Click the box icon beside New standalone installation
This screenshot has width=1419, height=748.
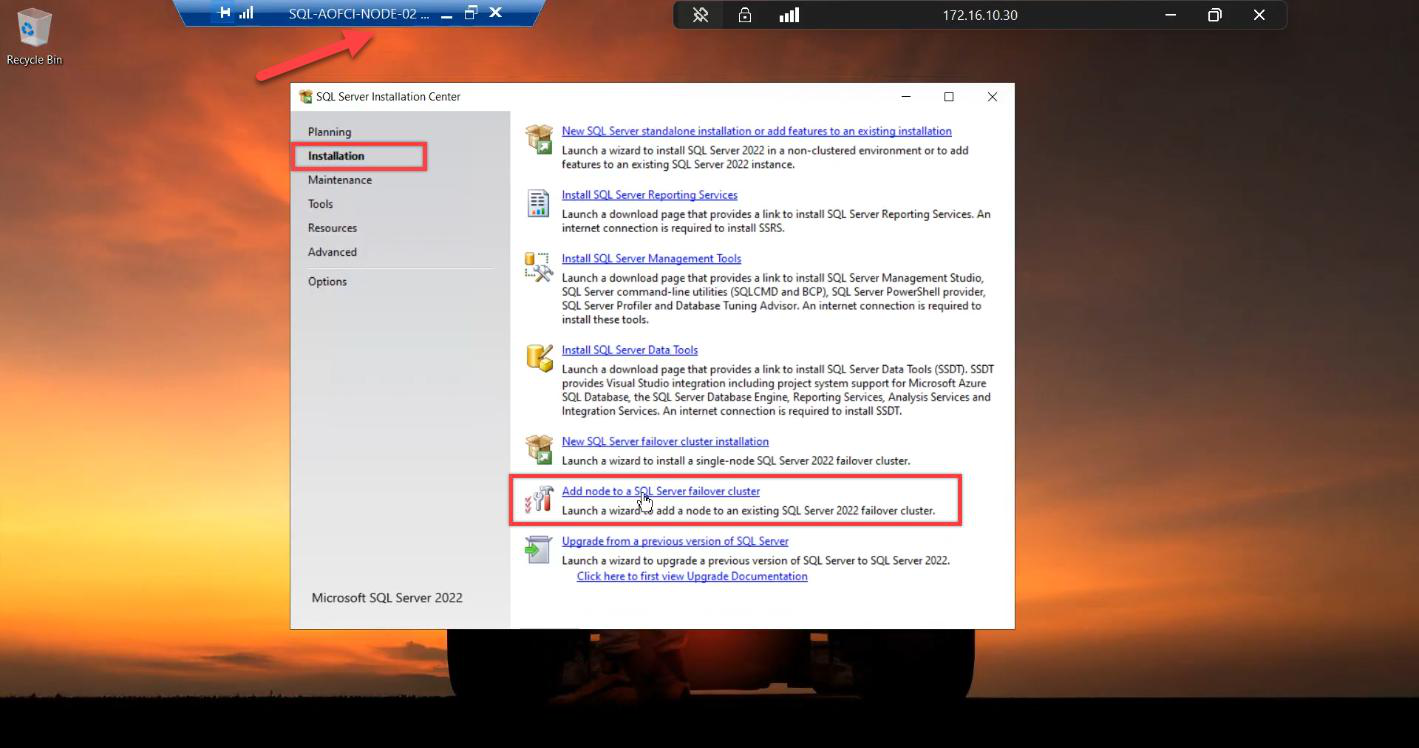(x=539, y=140)
